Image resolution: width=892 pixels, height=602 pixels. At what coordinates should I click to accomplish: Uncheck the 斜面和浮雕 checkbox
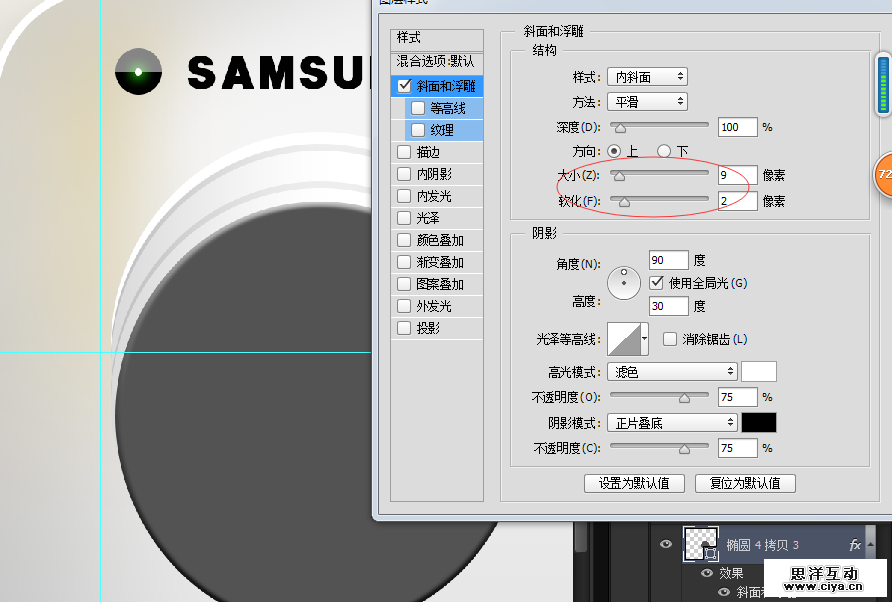pyautogui.click(x=405, y=86)
